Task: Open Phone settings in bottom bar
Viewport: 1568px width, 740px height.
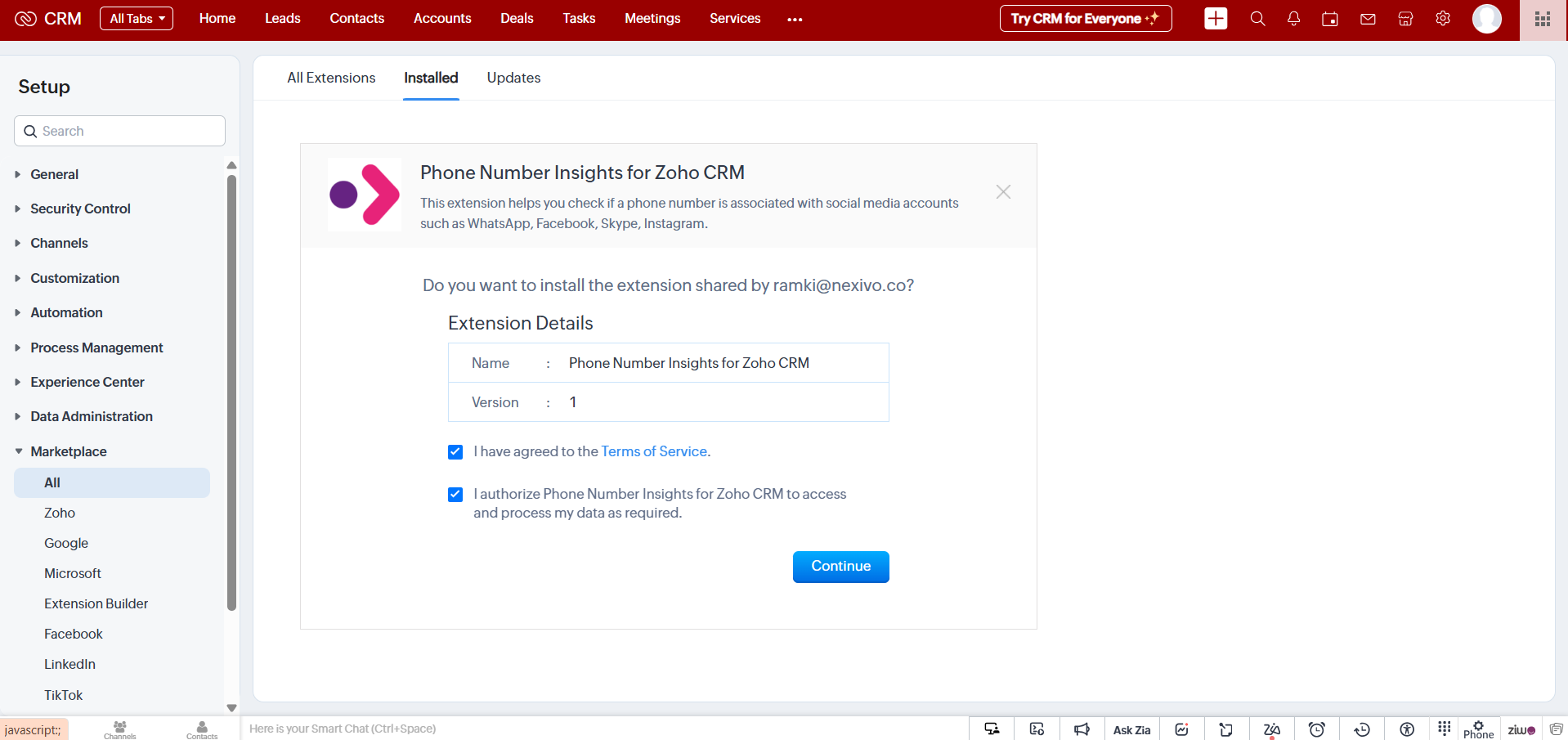Action: coord(1478,729)
